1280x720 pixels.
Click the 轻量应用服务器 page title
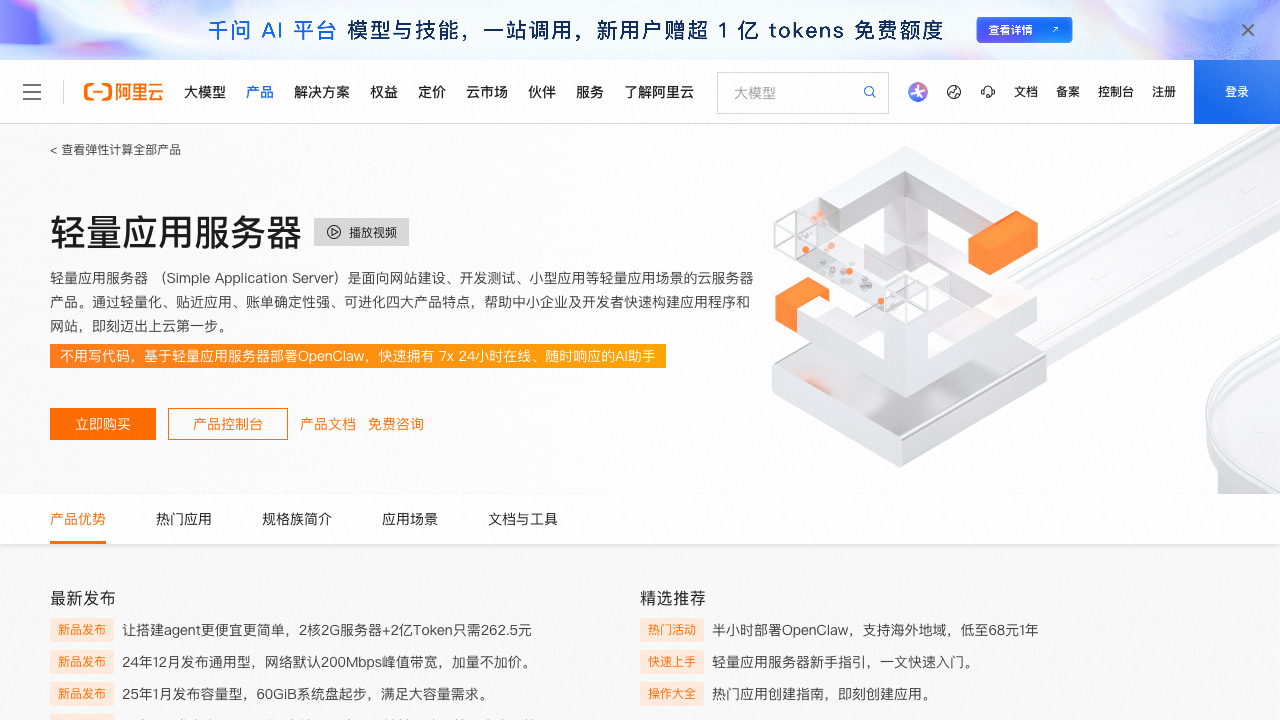[x=176, y=232]
